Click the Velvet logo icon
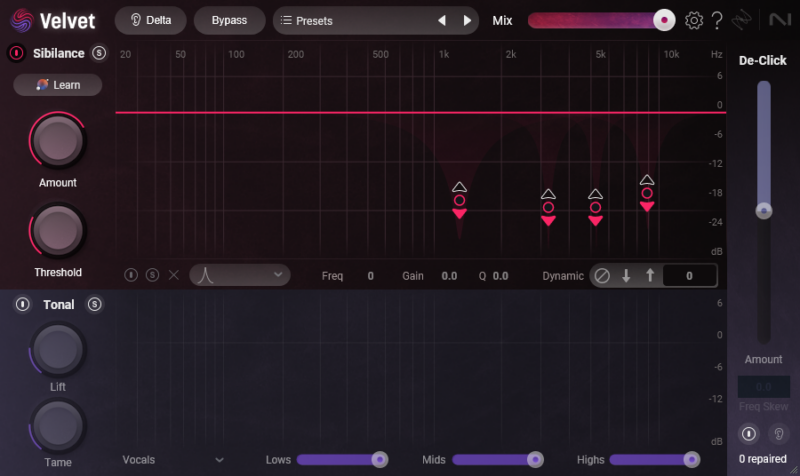This screenshot has height=476, width=800. (21, 21)
